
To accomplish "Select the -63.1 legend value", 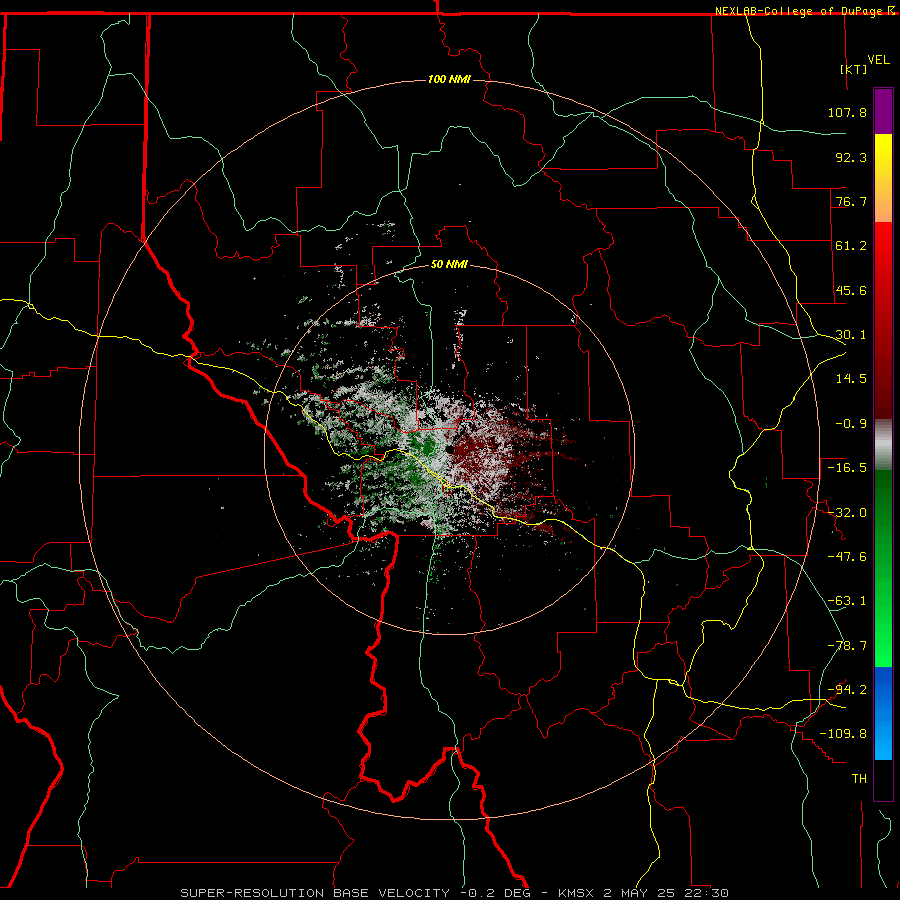I will (847, 601).
